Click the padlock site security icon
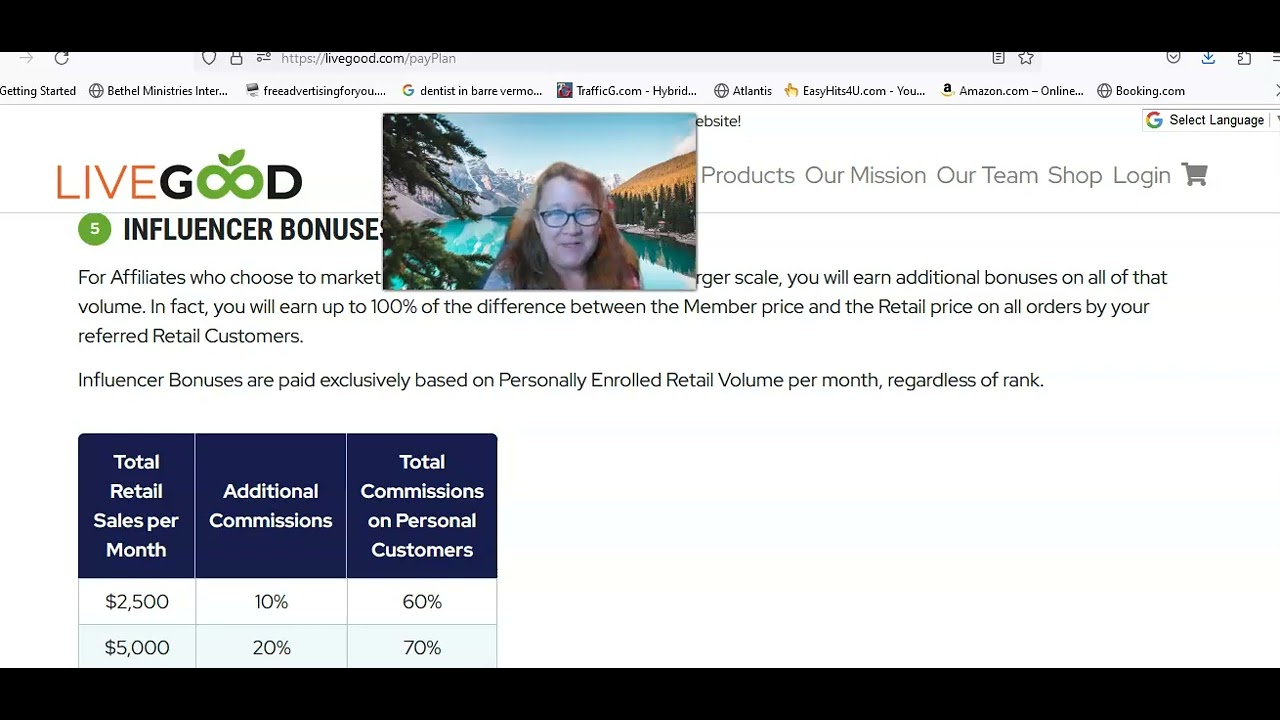 point(236,58)
